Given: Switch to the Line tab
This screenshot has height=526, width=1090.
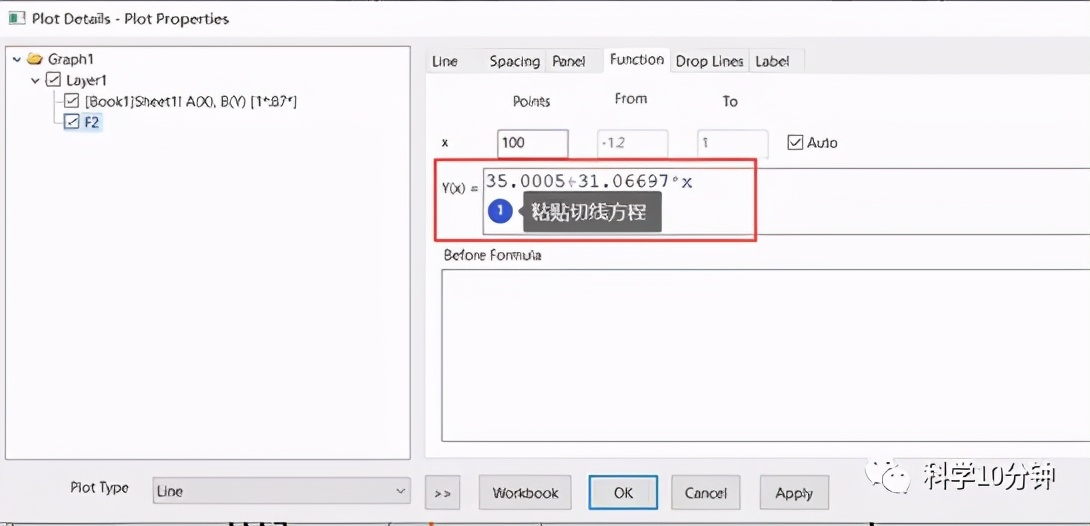Looking at the screenshot, I should coord(445,61).
